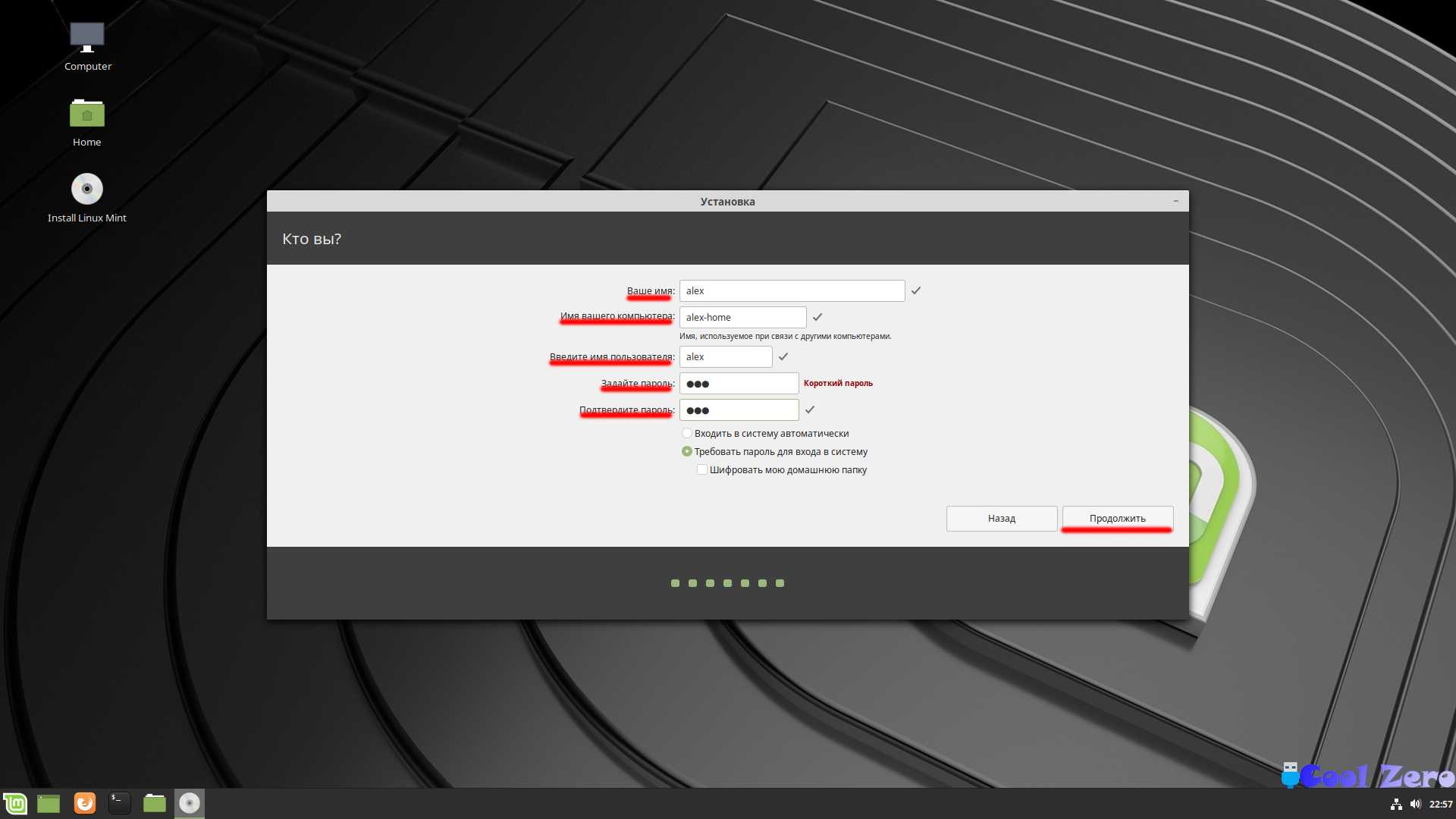Launch Firefox from the taskbar

85,803
